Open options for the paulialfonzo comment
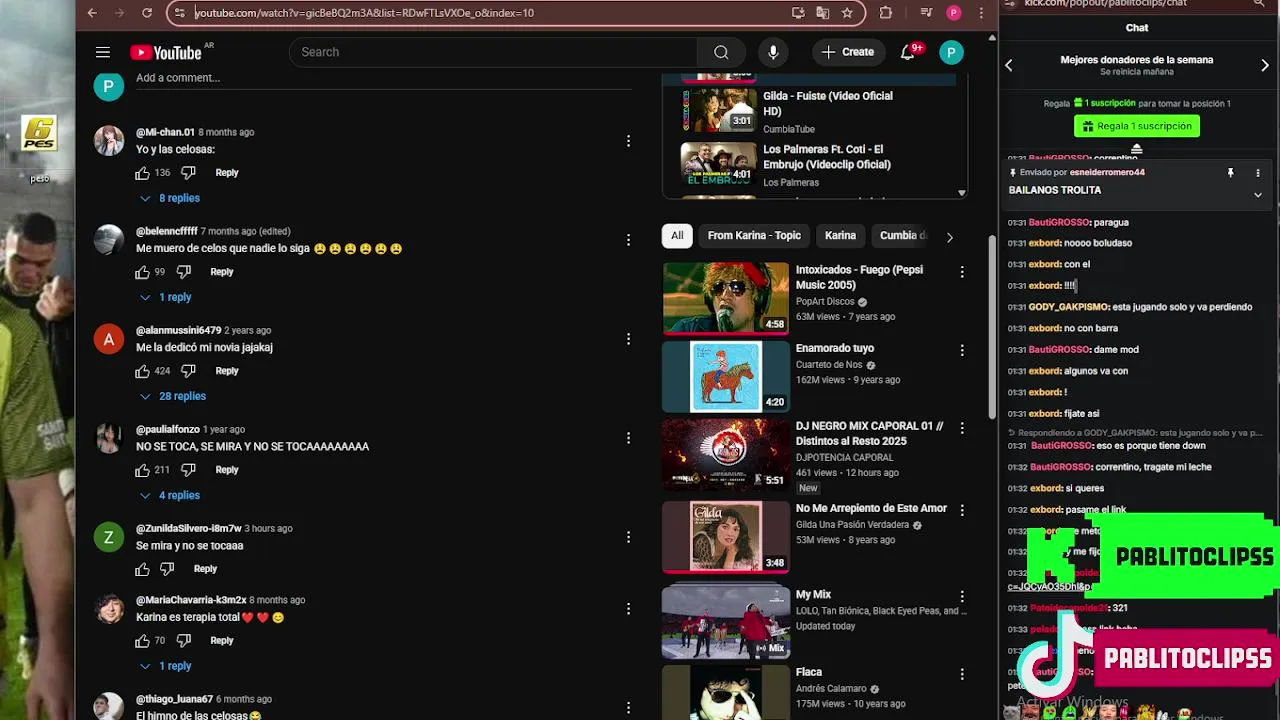This screenshot has height=720, width=1280. (628, 438)
